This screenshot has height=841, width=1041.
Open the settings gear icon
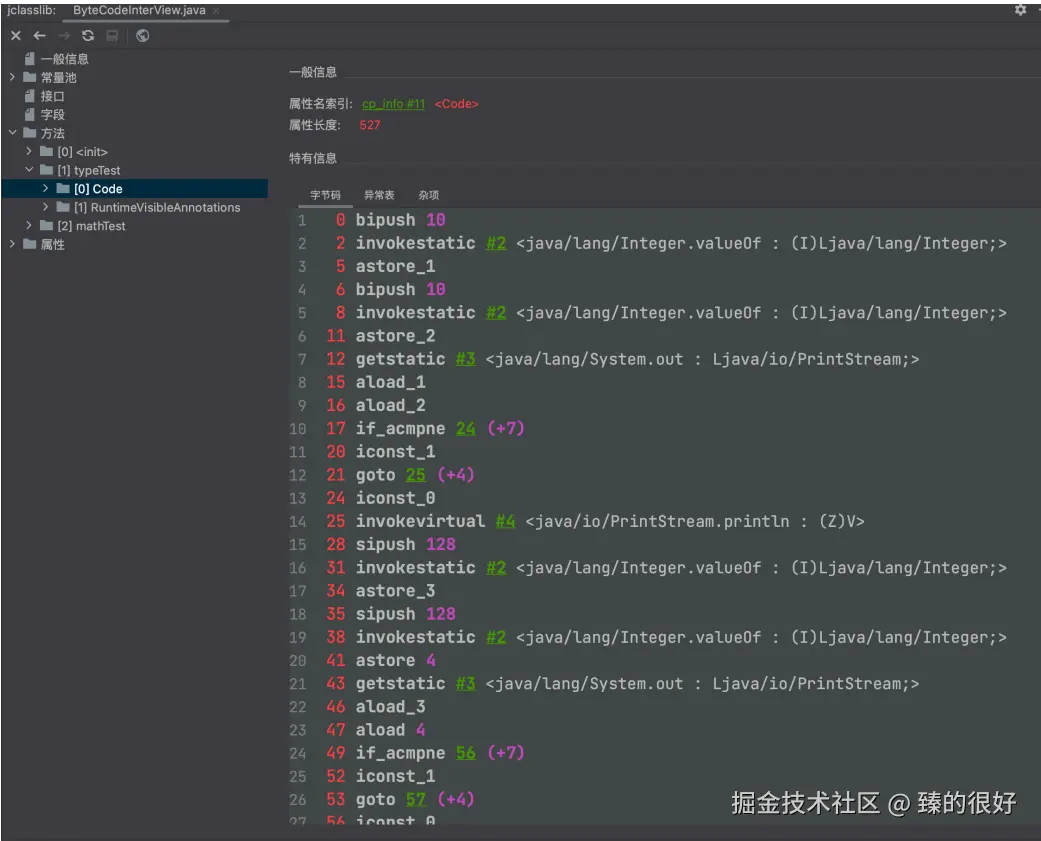[1020, 10]
